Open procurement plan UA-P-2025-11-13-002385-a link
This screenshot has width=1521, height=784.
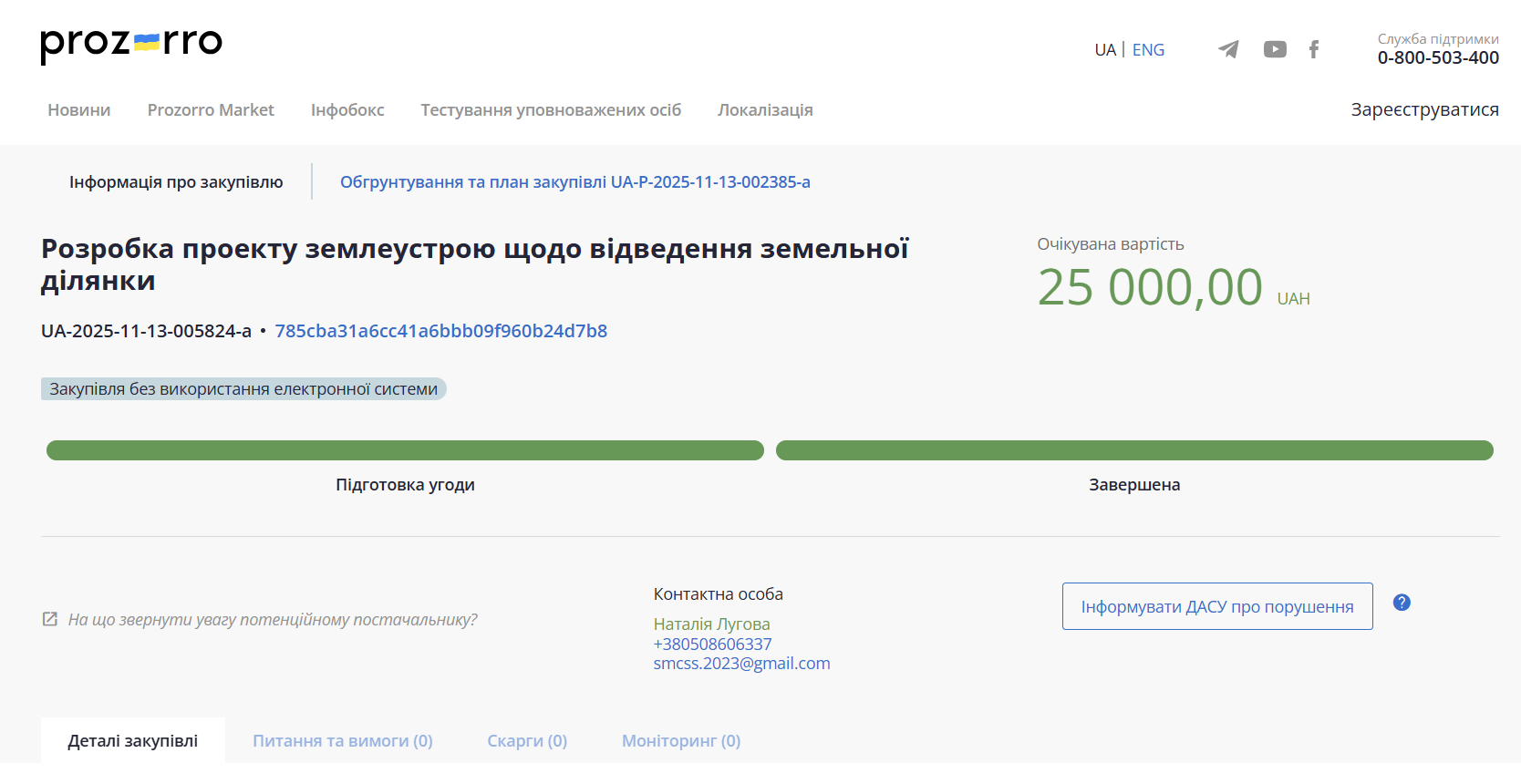tap(574, 182)
